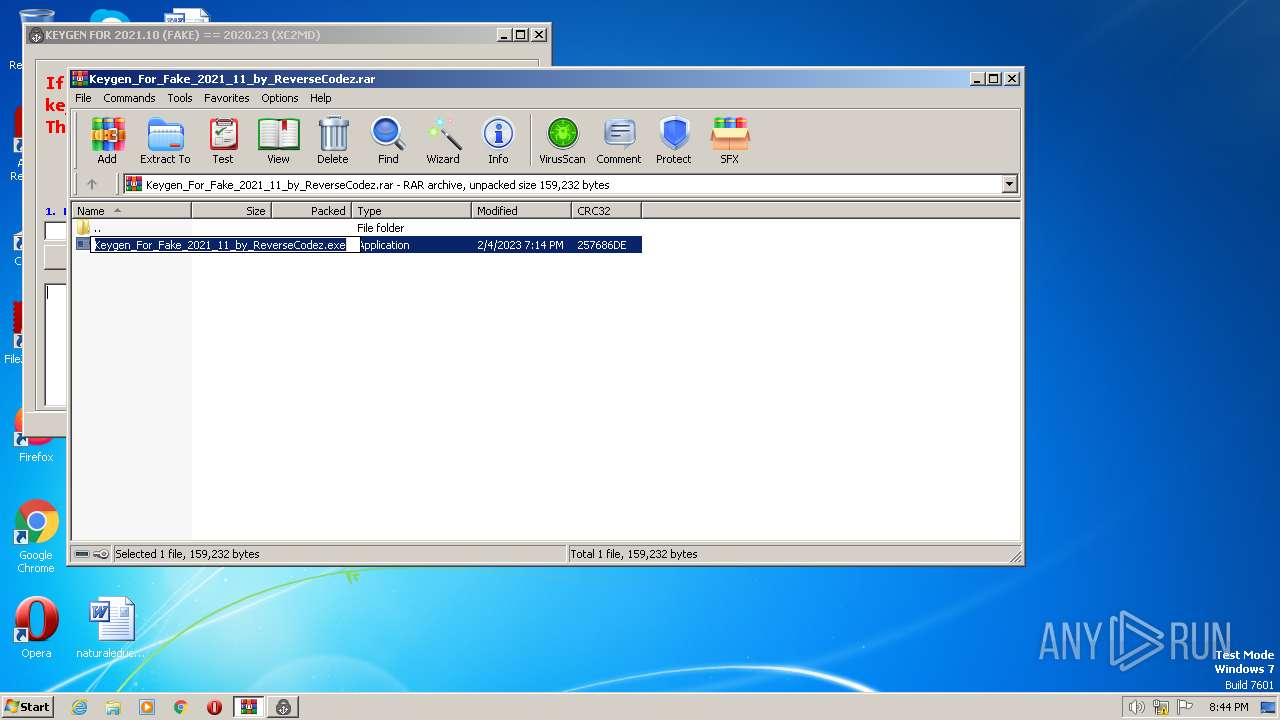Click 'Total 1 file, 159,232 bytes' status text
Viewport: 1280px width, 720px height.
633,554
